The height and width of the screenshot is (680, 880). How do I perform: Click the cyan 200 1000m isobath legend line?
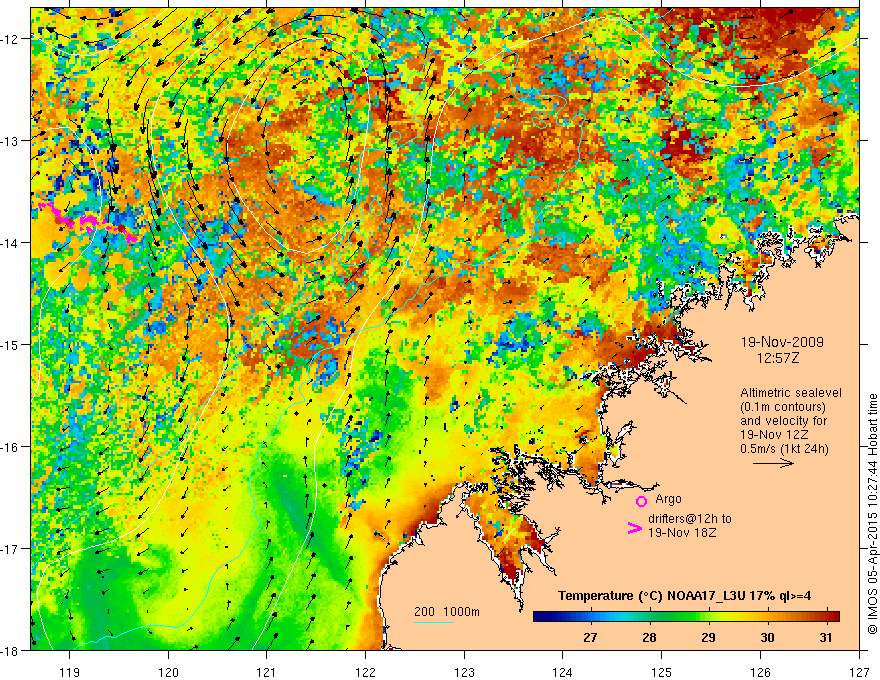coord(434,622)
